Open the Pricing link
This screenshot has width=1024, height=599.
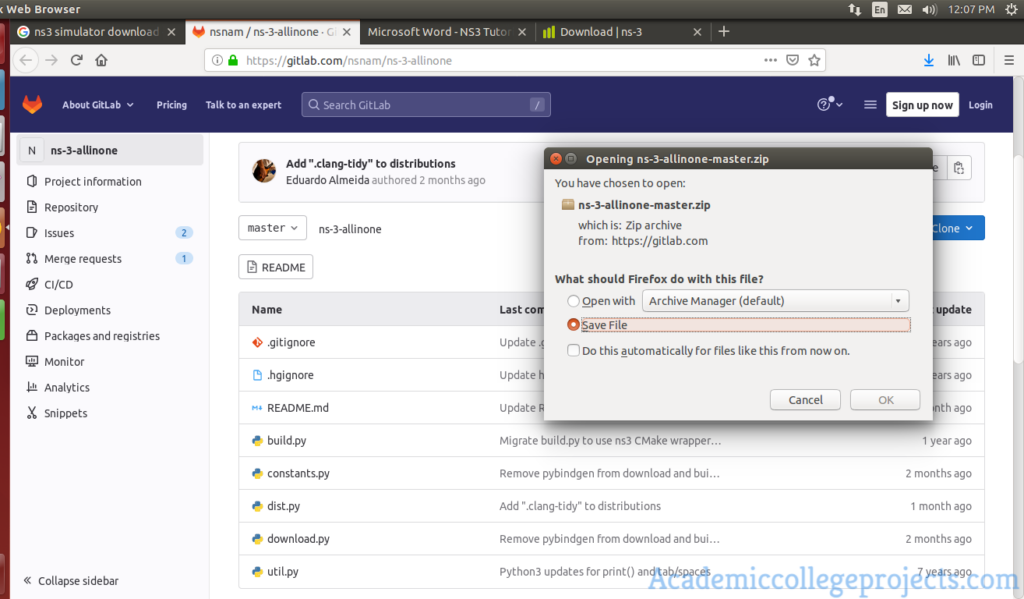[x=172, y=105]
